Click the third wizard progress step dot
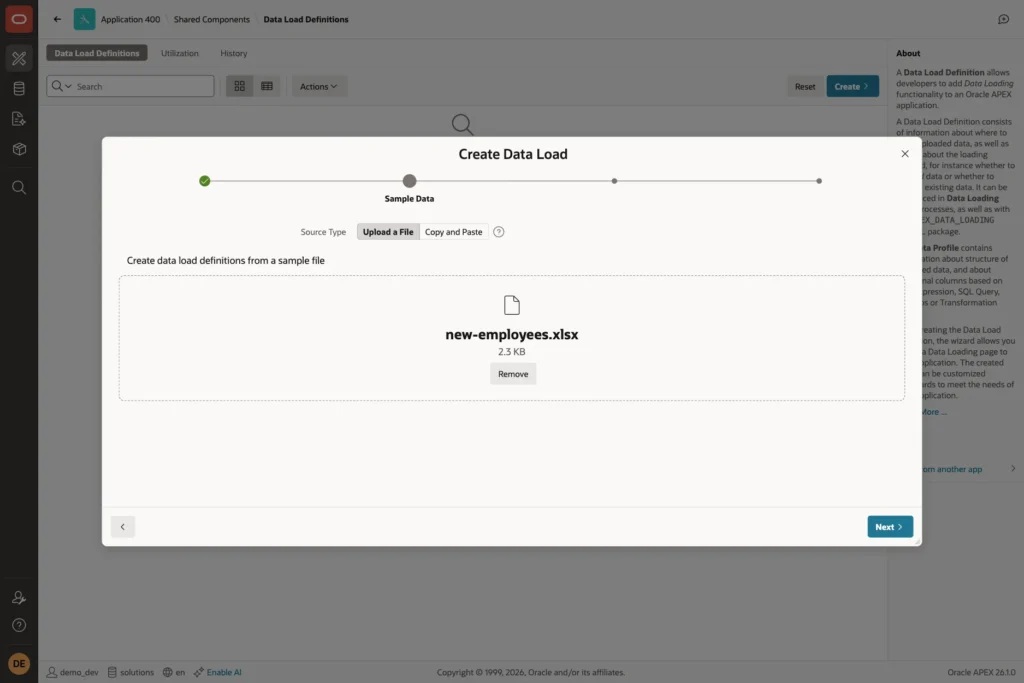This screenshot has height=683, width=1024. coord(614,181)
